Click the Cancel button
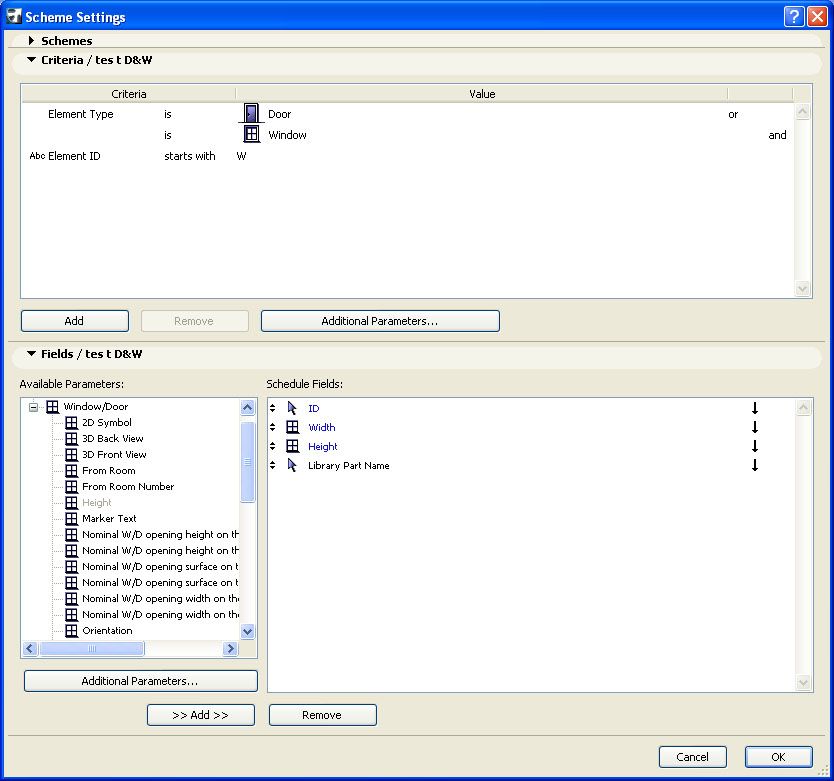This screenshot has height=781, width=834. tap(693, 757)
